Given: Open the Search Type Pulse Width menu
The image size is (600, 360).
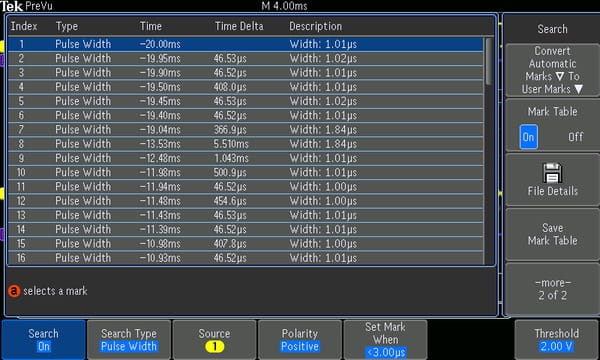Looking at the screenshot, I should (x=129, y=340).
